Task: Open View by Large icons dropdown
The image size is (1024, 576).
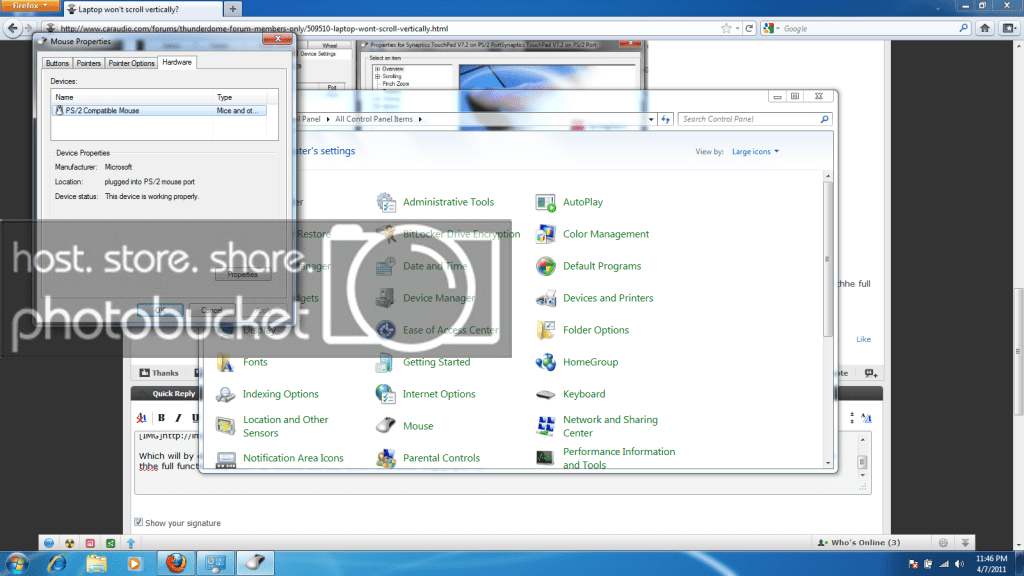Action: (755, 152)
